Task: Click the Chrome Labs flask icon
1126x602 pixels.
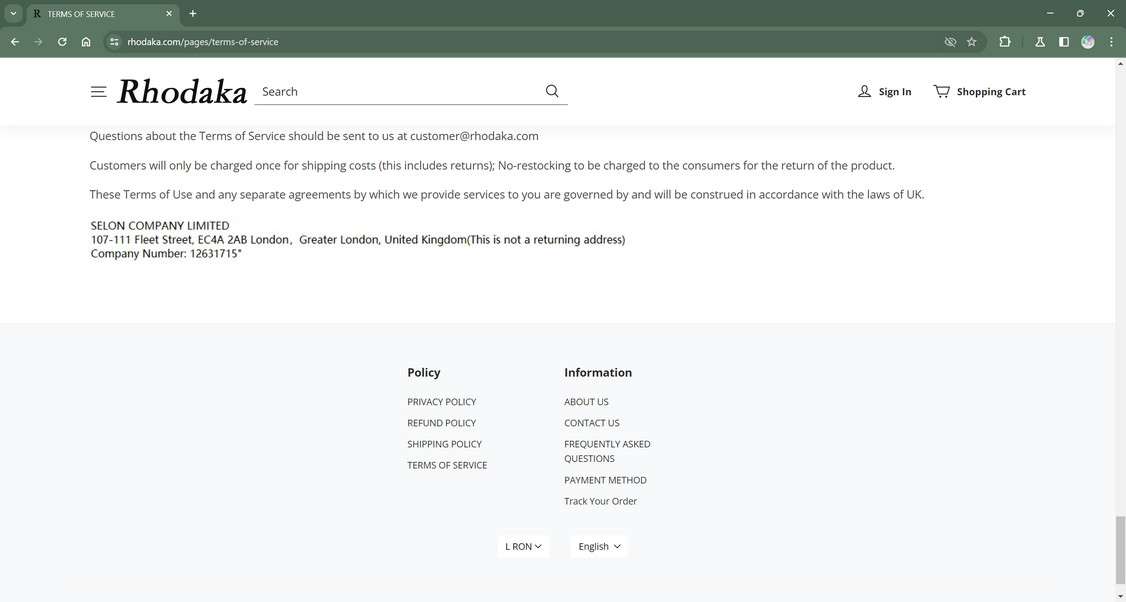Action: pyautogui.click(x=1040, y=42)
